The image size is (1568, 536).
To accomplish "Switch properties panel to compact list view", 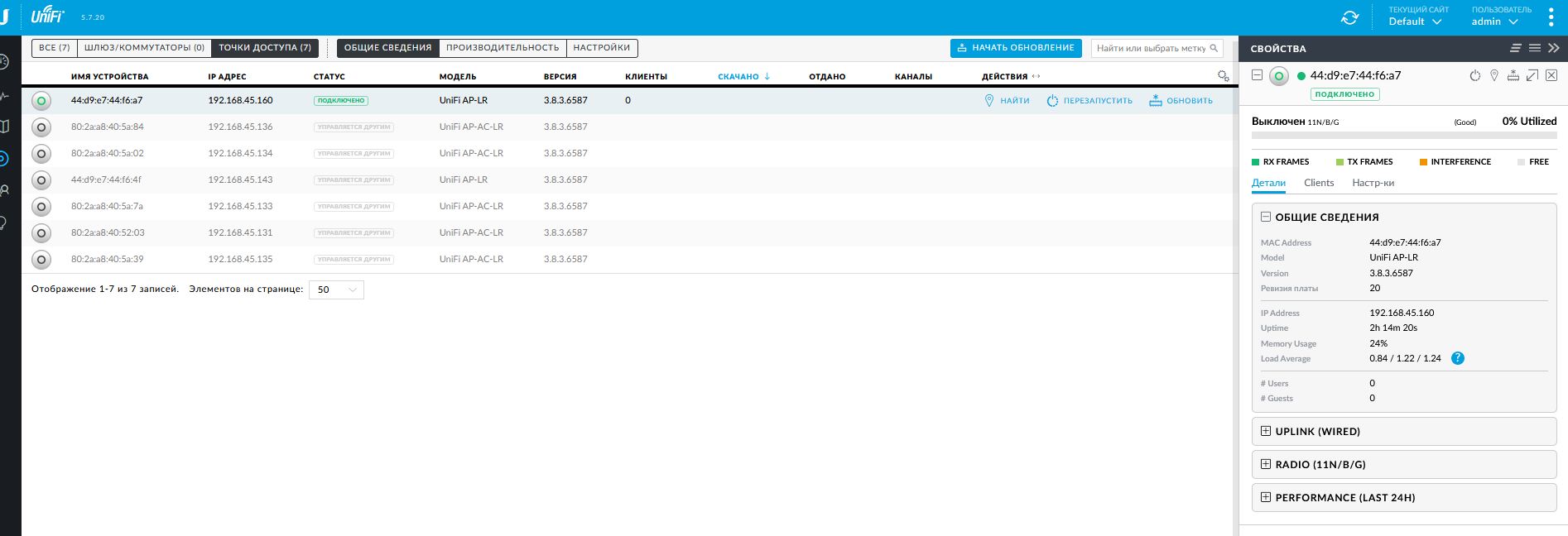I will (1516, 48).
